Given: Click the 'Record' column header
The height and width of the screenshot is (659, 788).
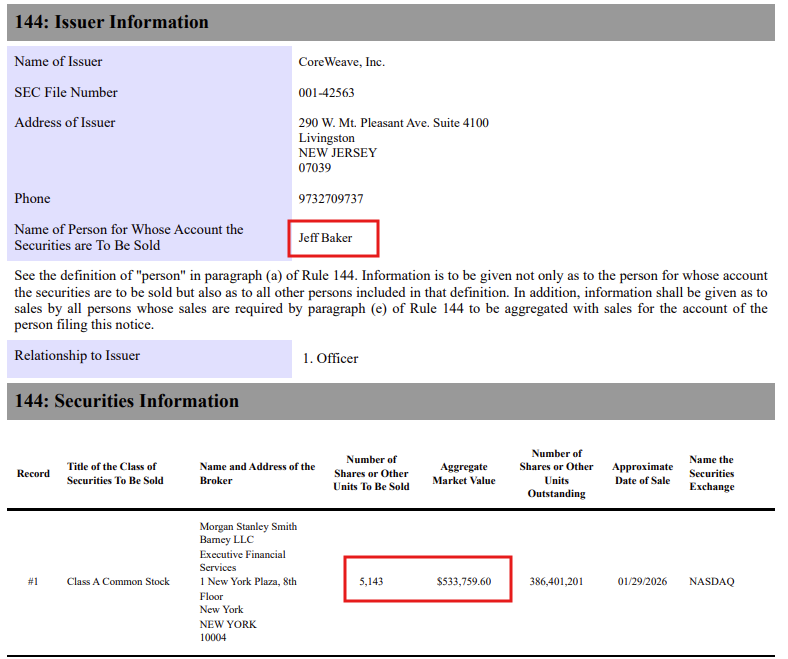Looking at the screenshot, I should 33,474.
